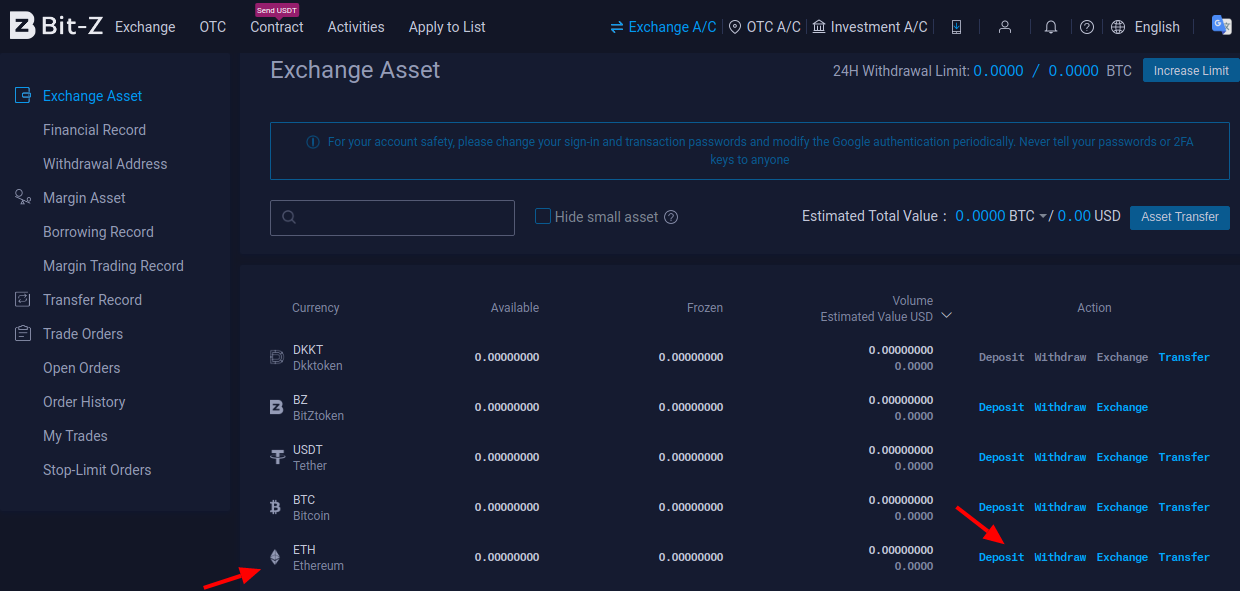
Task: Click the info icon in safety notice
Action: [x=313, y=142]
